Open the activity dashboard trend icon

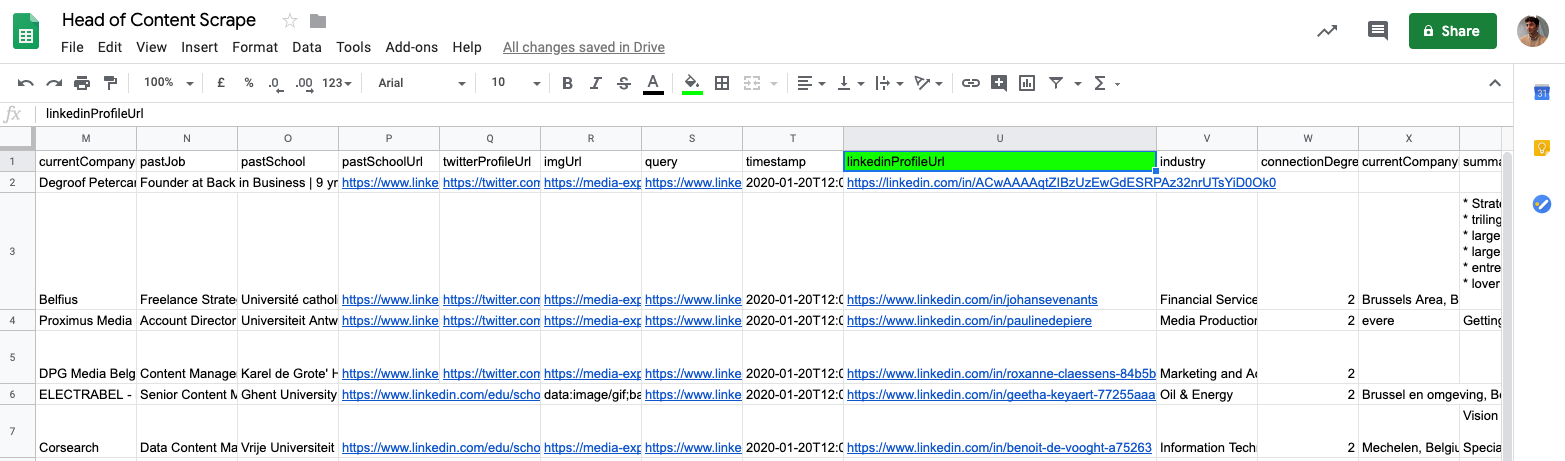[1327, 31]
